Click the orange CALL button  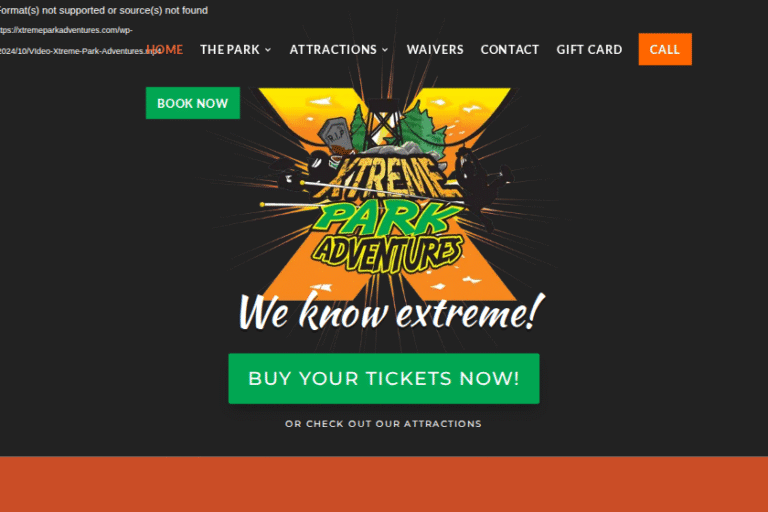click(x=665, y=49)
